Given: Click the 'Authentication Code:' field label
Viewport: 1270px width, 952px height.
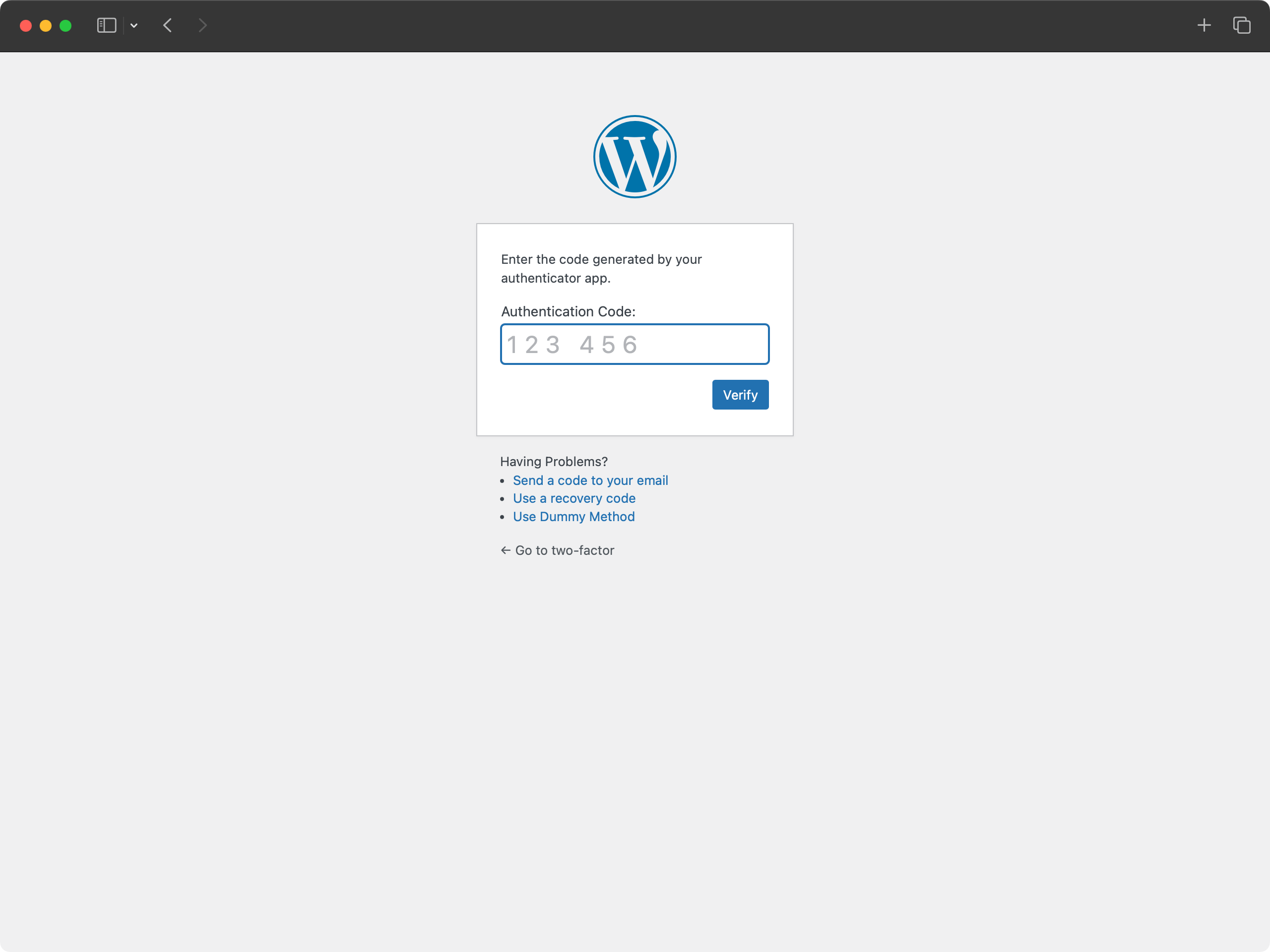Looking at the screenshot, I should [568, 311].
